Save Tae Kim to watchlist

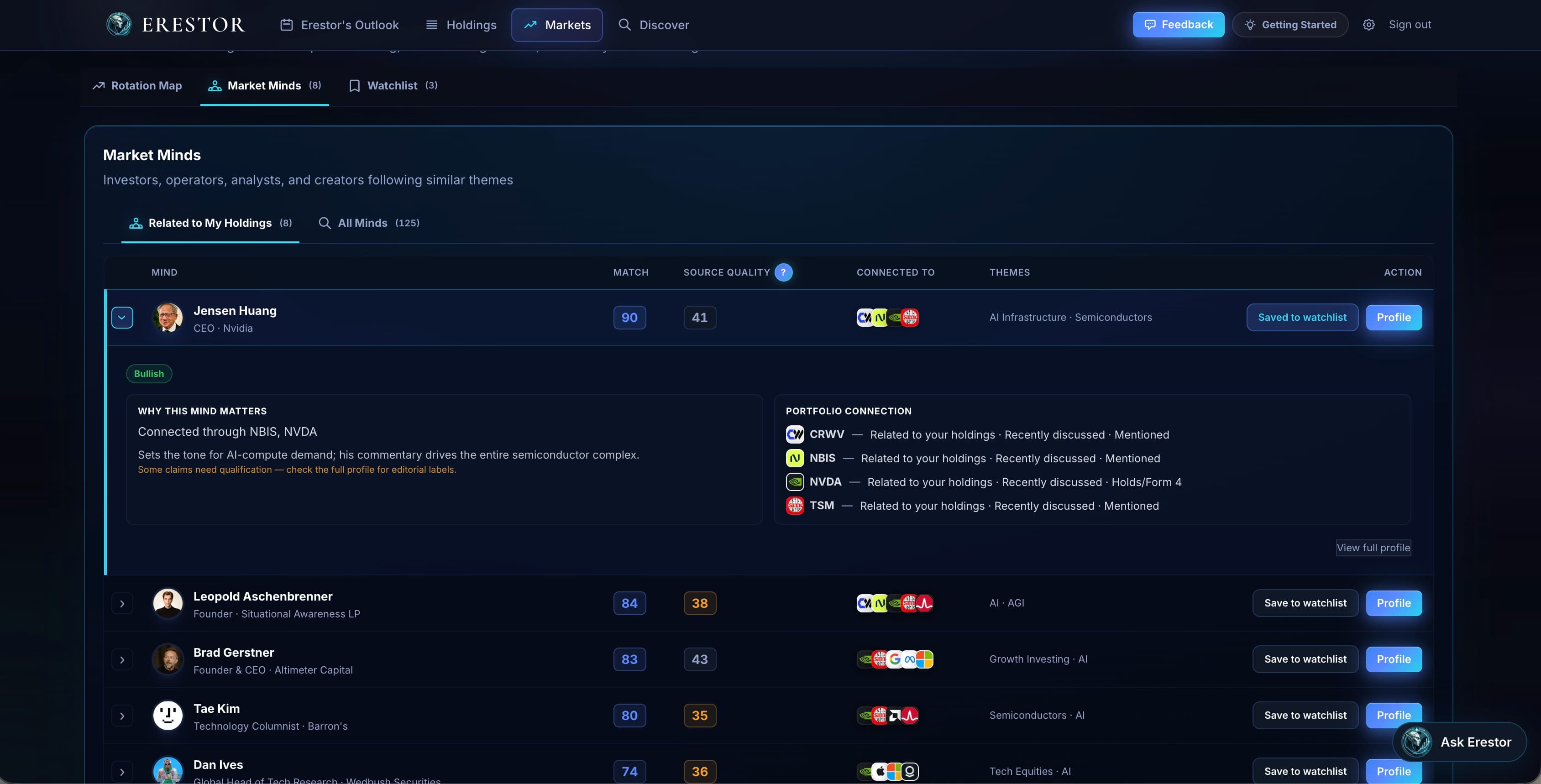[1305, 715]
